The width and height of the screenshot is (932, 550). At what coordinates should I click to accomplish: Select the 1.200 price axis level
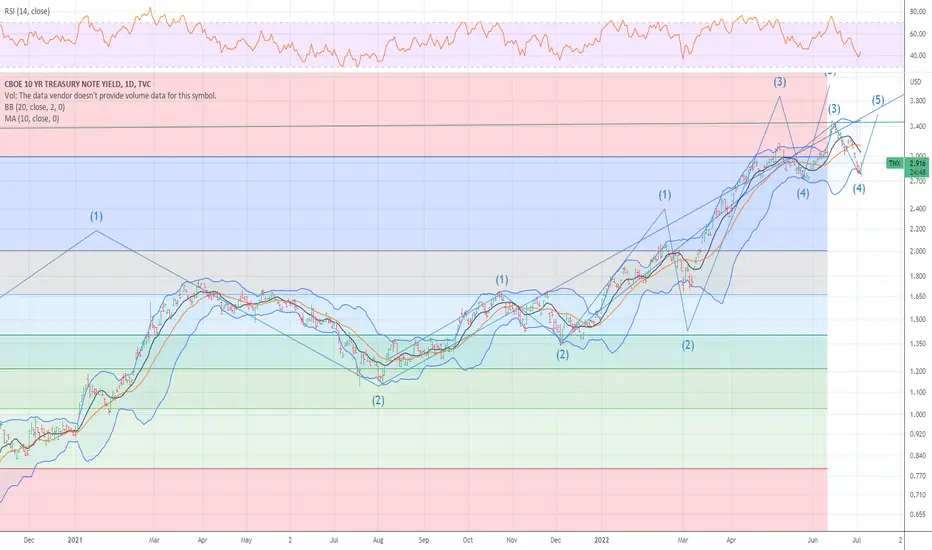point(917,371)
